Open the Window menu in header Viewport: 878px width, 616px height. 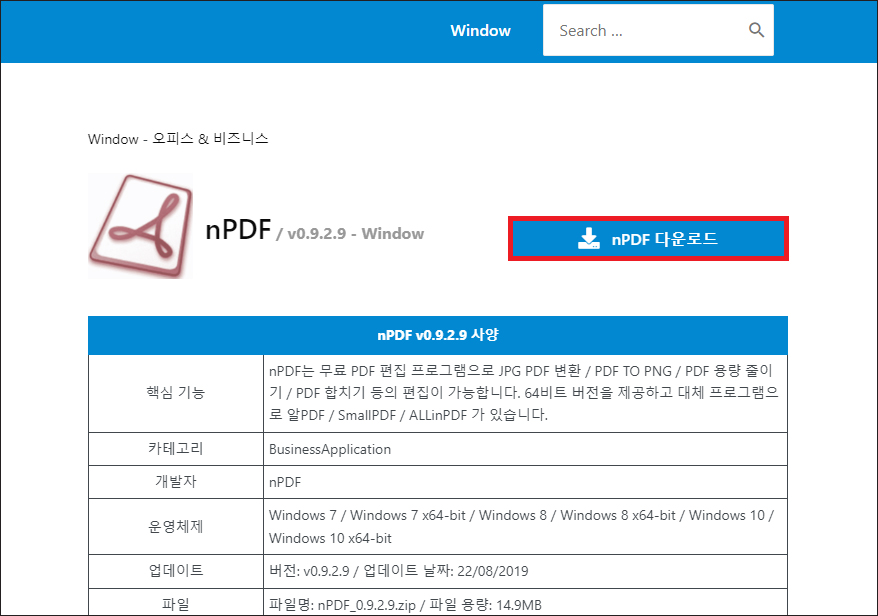click(x=480, y=31)
